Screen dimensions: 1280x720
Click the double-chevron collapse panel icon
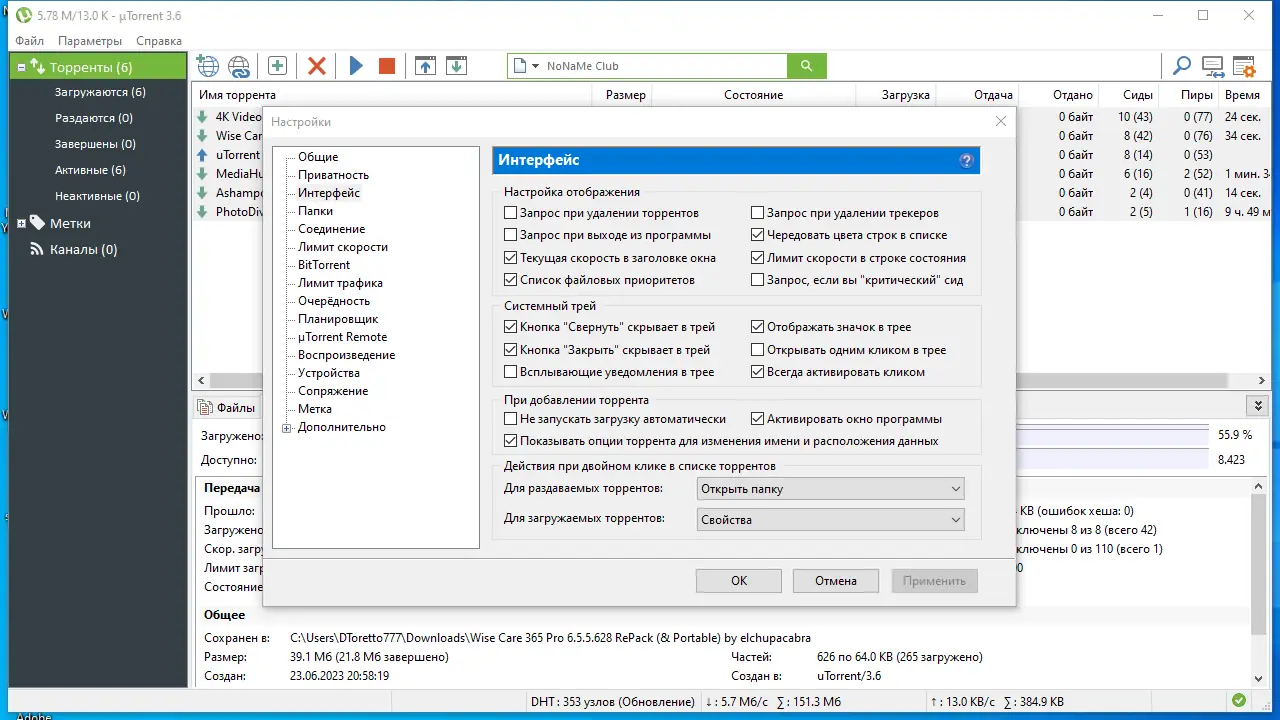(1258, 405)
